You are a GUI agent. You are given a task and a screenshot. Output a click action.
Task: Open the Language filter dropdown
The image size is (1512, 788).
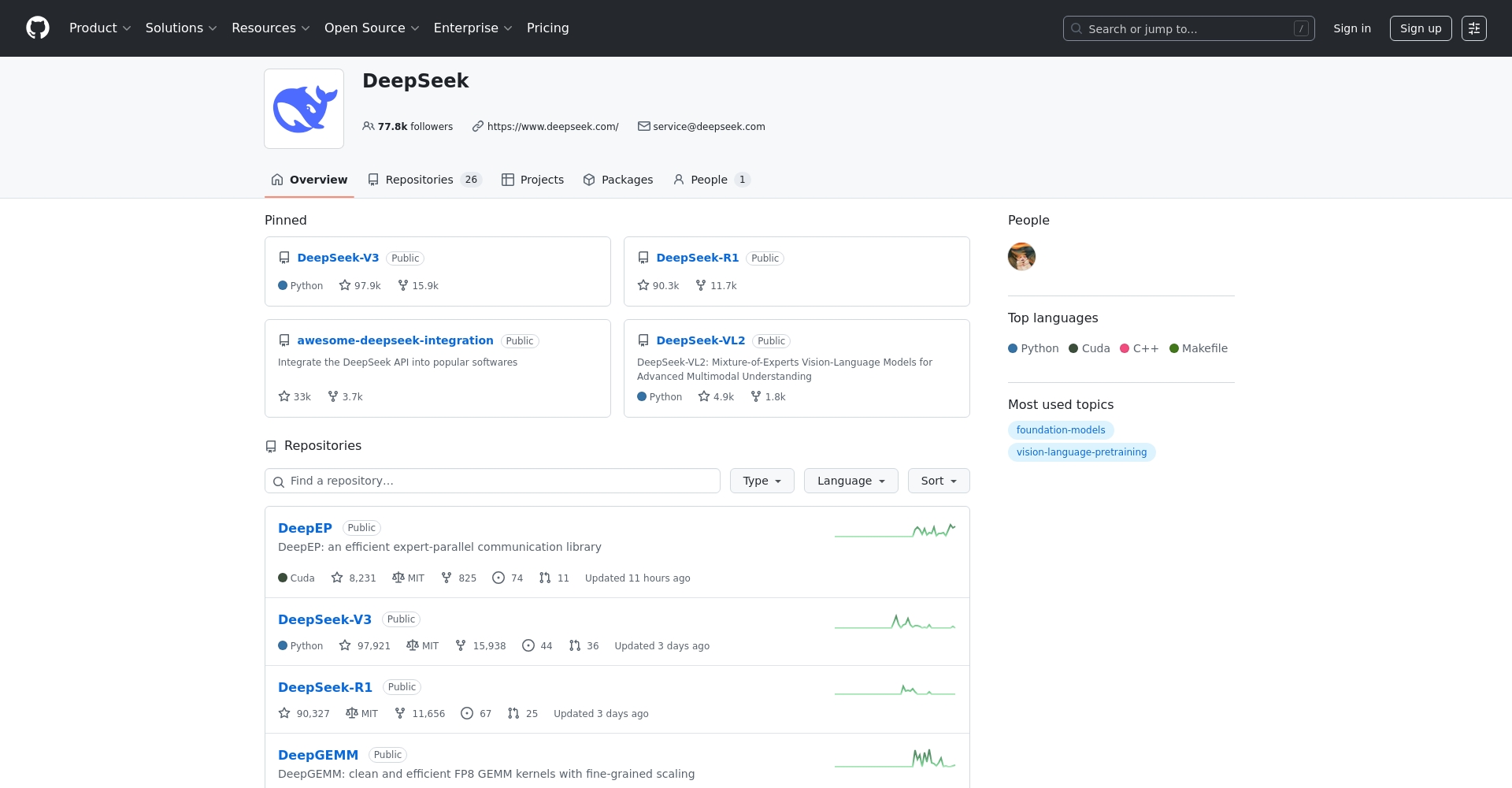click(x=851, y=481)
